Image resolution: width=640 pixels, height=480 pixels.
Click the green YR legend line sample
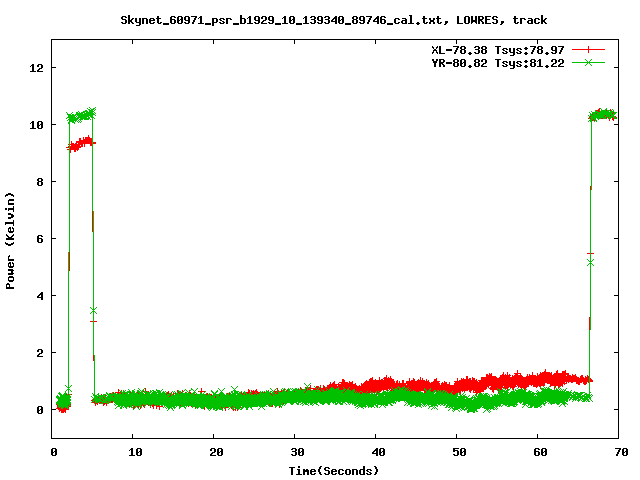589,62
